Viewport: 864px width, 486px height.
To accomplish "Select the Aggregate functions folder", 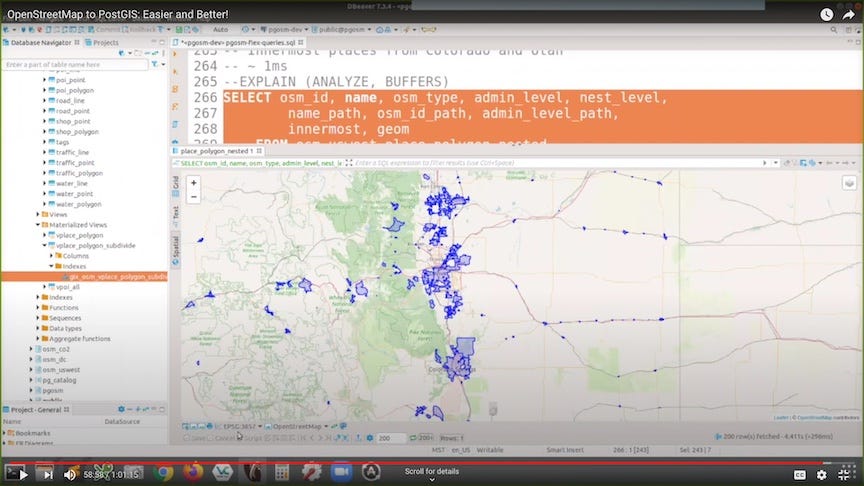I will point(80,339).
